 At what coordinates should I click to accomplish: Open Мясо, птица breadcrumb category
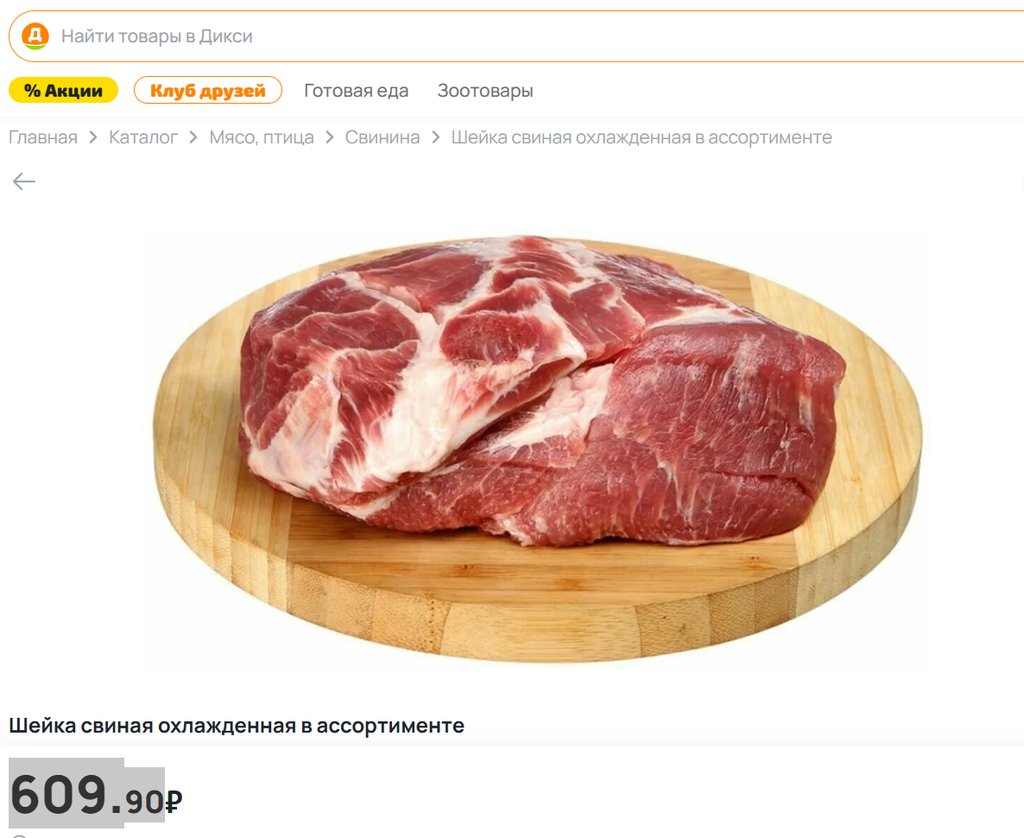coord(261,137)
